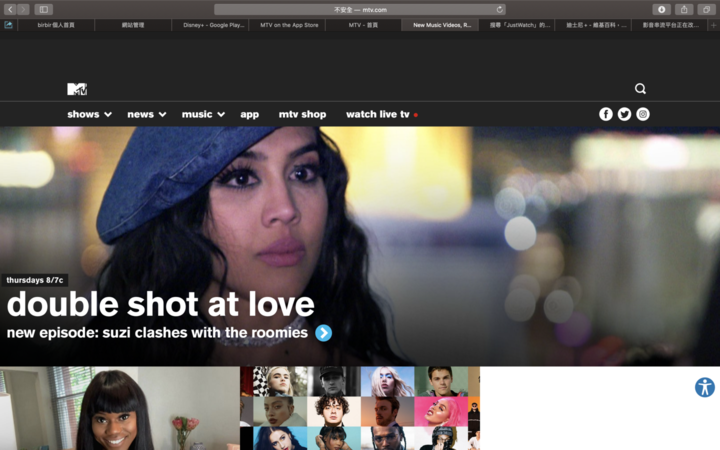The height and width of the screenshot is (450, 720).
Task: Open MTV's Facebook page icon
Action: tap(606, 114)
